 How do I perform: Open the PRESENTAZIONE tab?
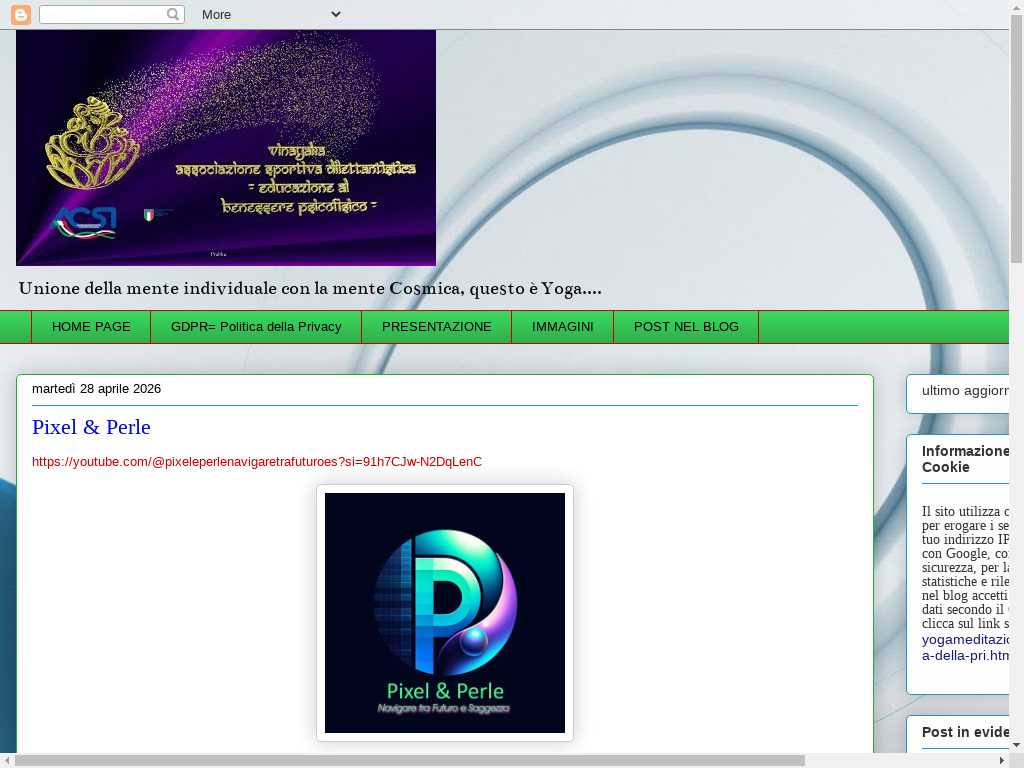click(x=436, y=327)
